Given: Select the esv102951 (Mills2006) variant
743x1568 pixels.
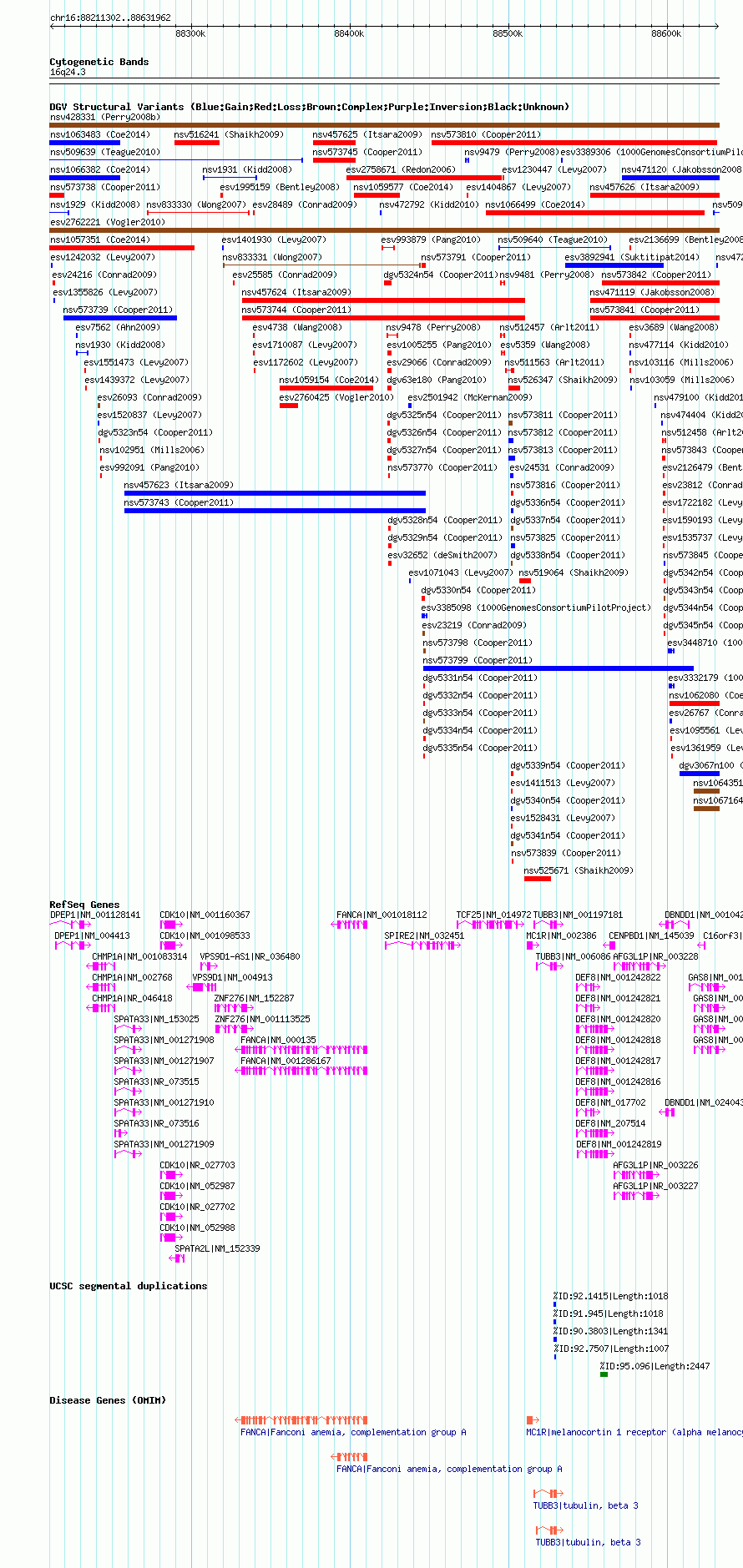Looking at the screenshot, I should pyautogui.click(x=152, y=450).
